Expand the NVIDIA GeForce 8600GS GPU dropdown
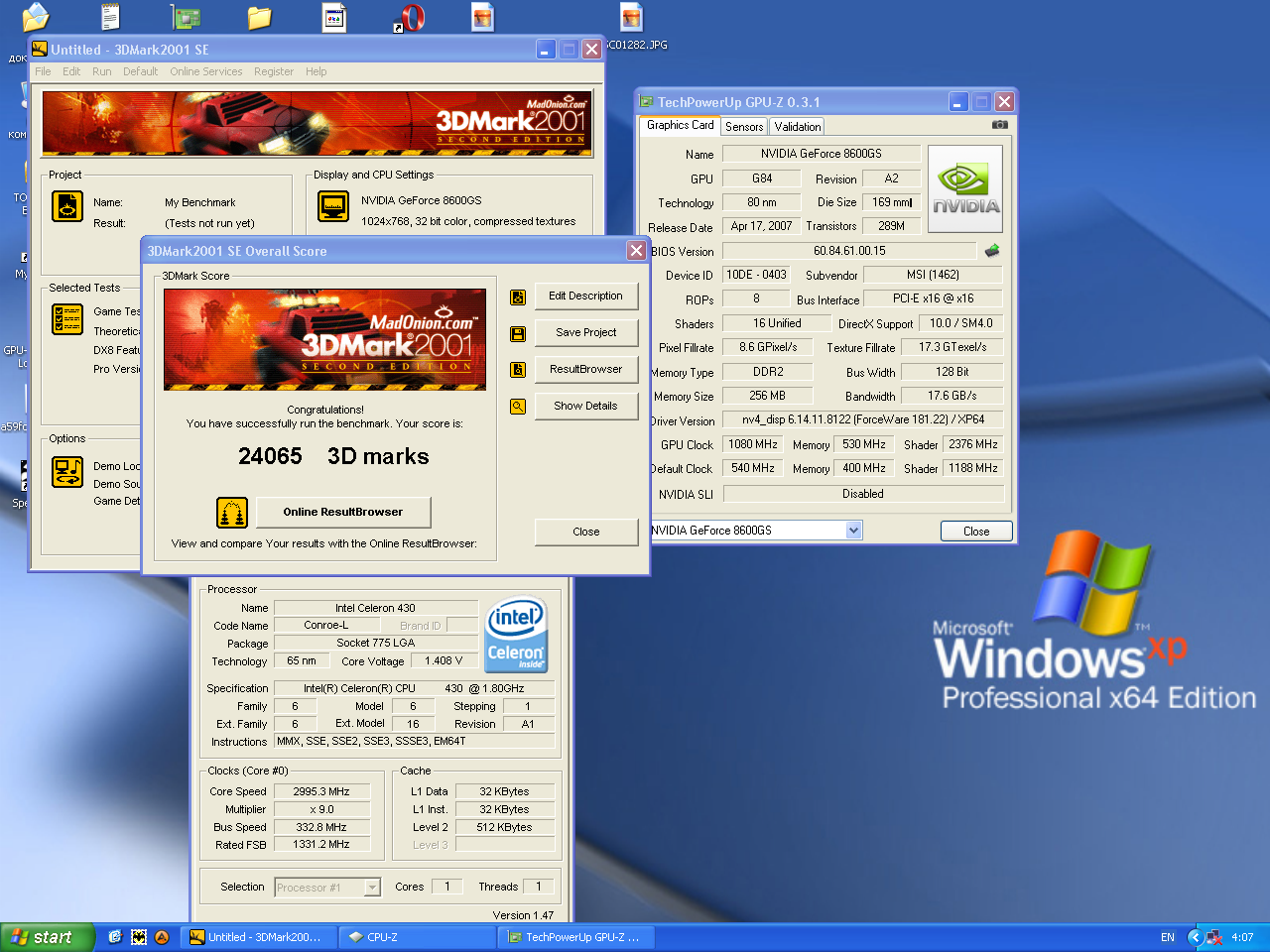This screenshot has height=952, width=1270. 853,531
